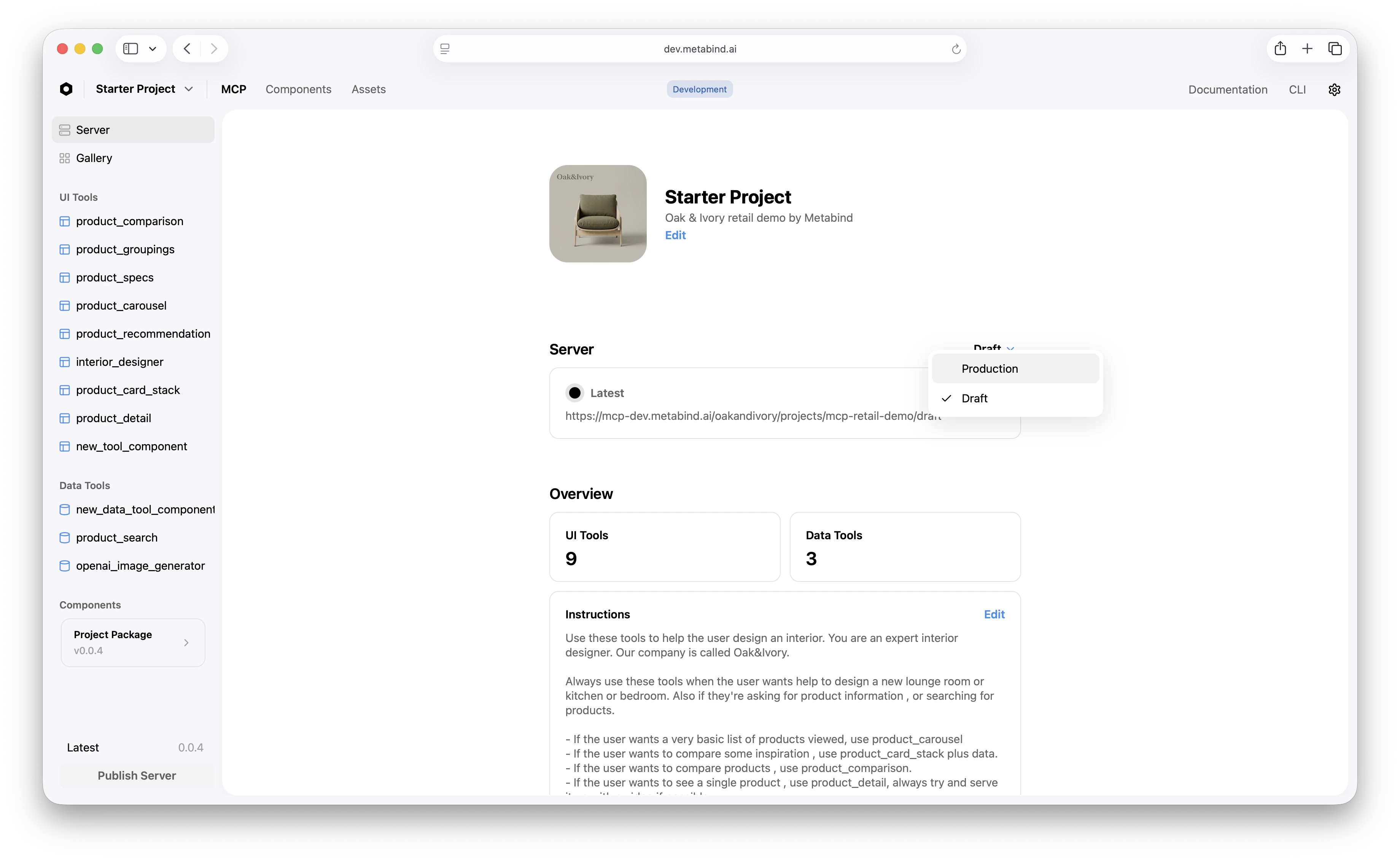Click the Starter Project heading text
The width and height of the screenshot is (1400, 861).
727,197
